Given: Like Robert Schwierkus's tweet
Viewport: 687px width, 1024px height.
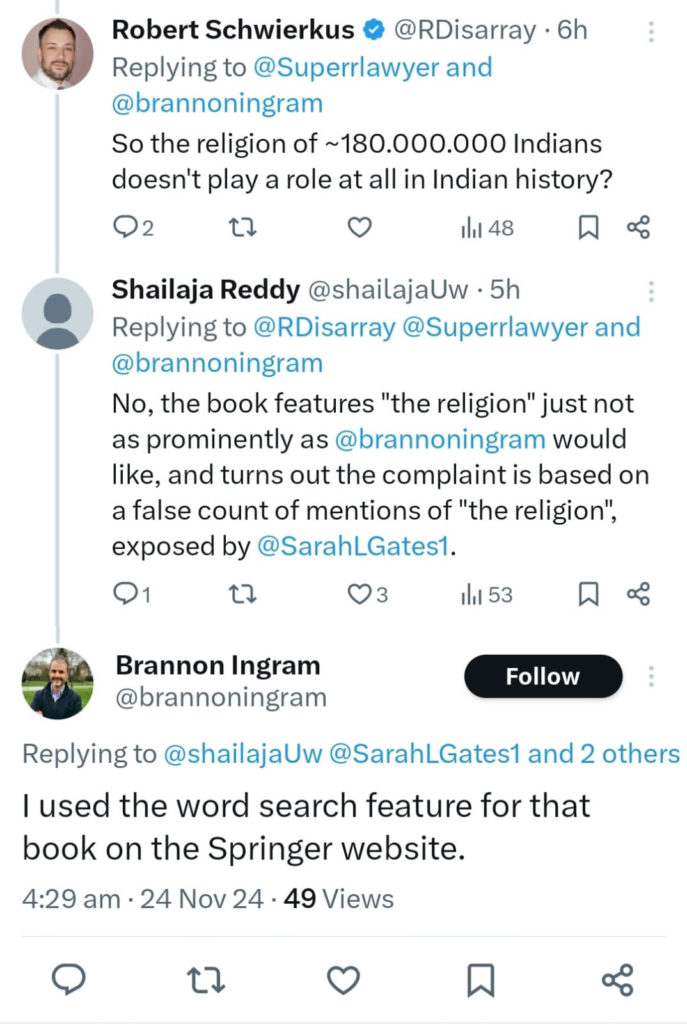Looking at the screenshot, I should coord(358,229).
